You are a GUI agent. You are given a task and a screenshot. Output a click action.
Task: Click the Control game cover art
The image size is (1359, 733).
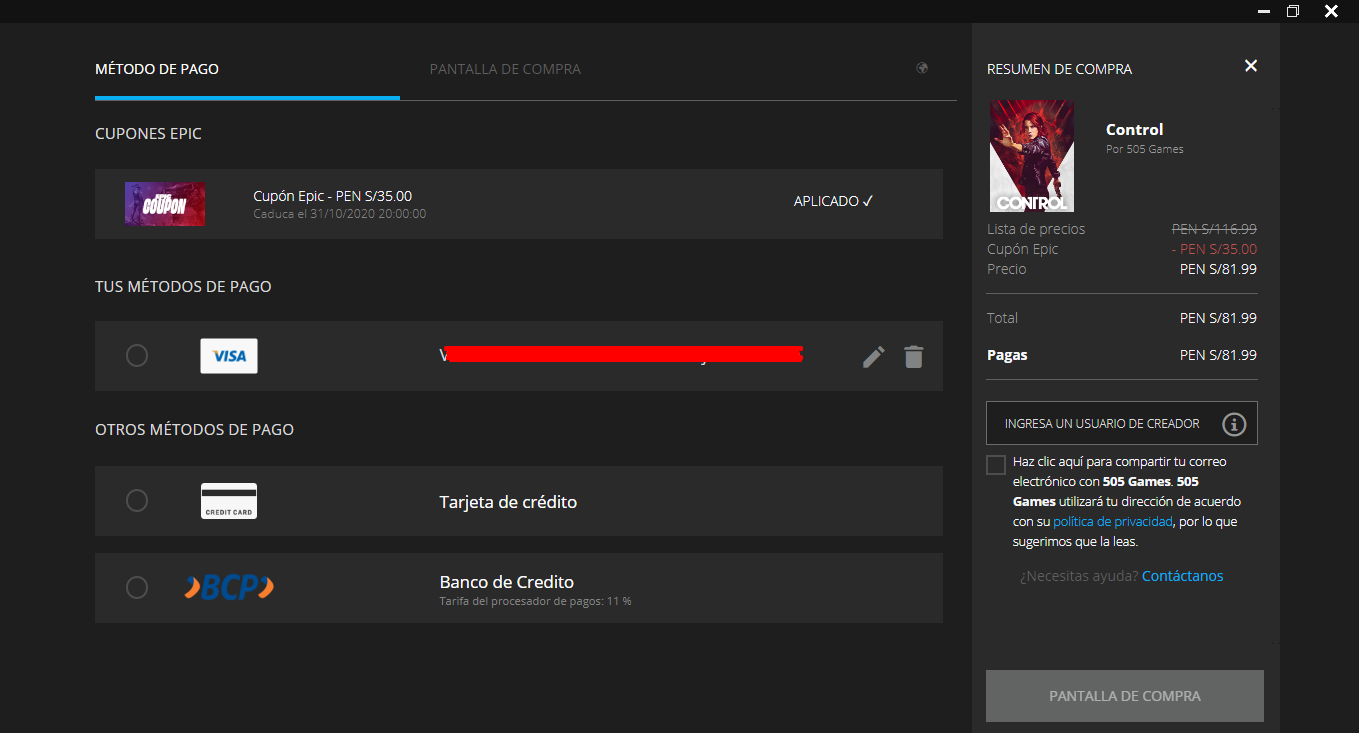tap(1031, 156)
